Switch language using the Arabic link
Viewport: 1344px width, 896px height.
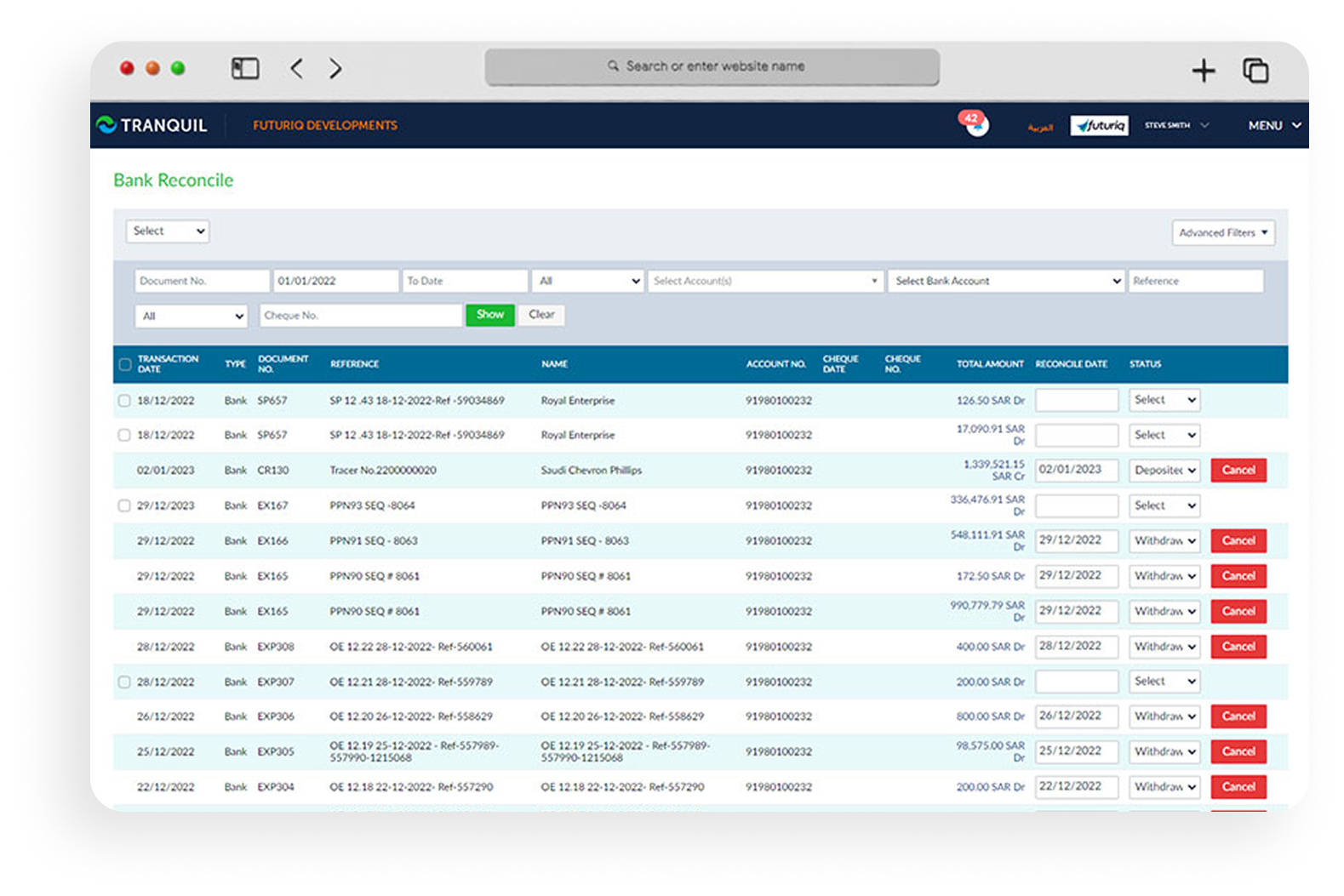coord(1039,128)
